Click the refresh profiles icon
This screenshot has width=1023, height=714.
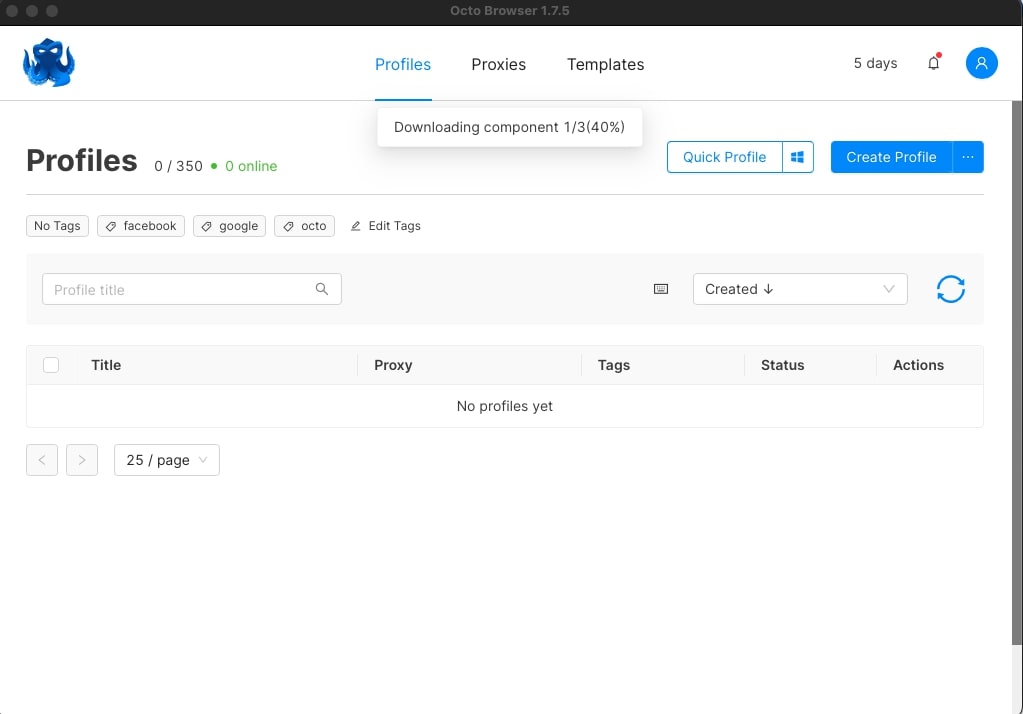(951, 289)
